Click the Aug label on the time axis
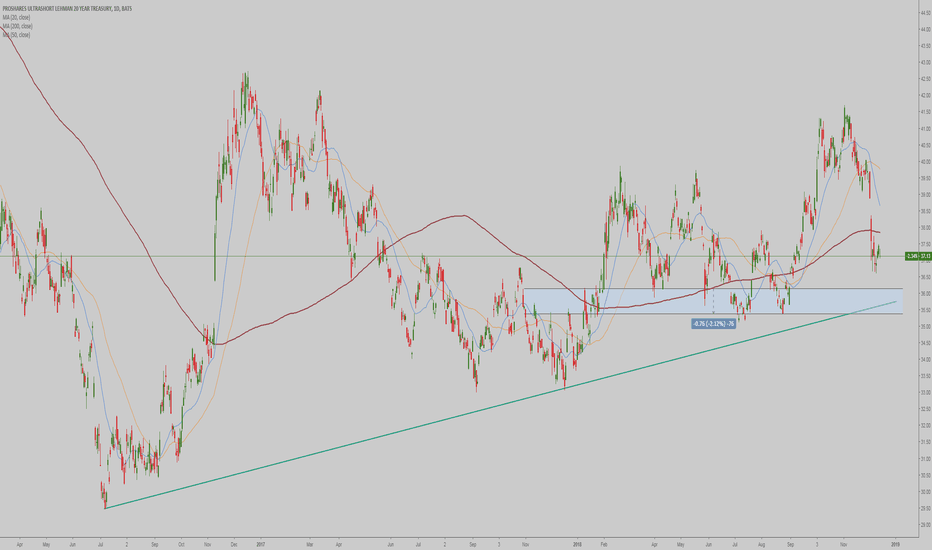 [x=761, y=543]
